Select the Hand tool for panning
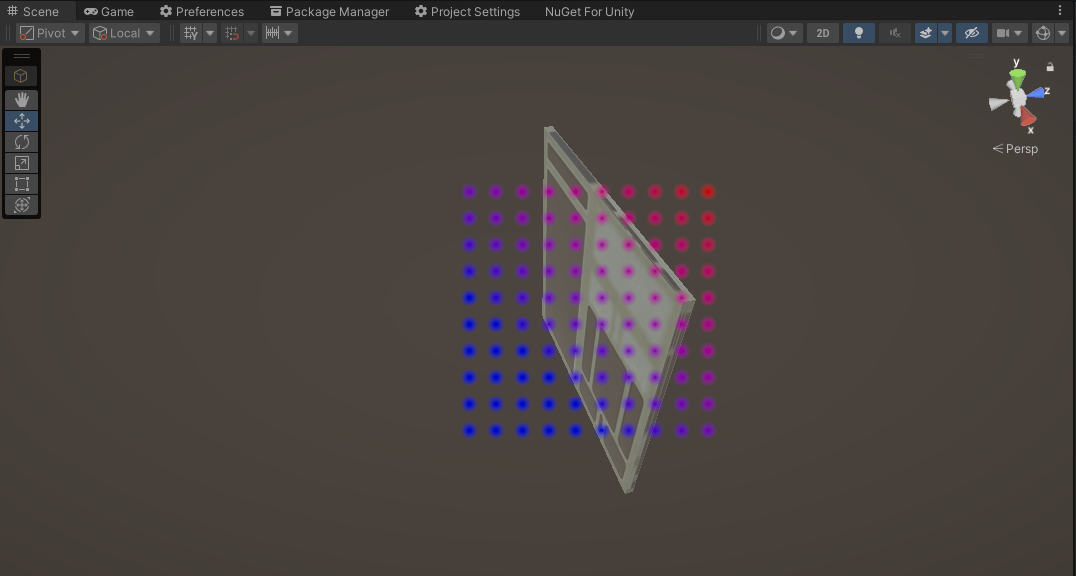The image size is (1076, 576). click(21, 99)
